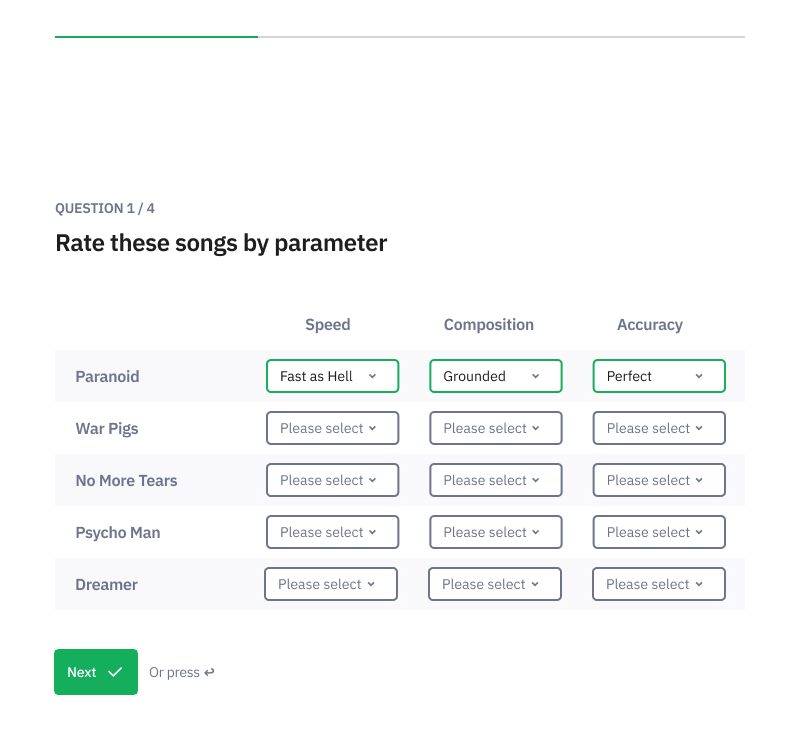Open Paranoid Accuracy dropdown showing Perfect
This screenshot has height=740, width=790.
(x=659, y=376)
